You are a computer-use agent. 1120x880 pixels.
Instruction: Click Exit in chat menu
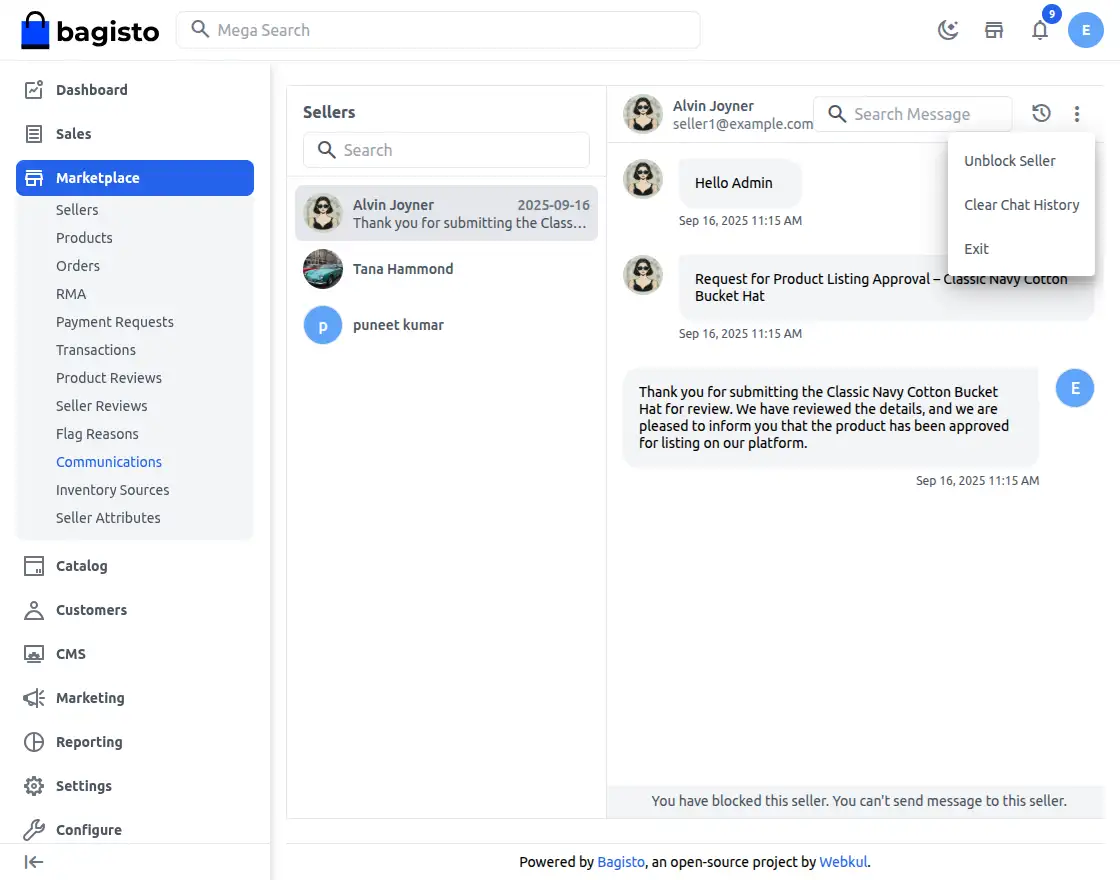click(976, 249)
